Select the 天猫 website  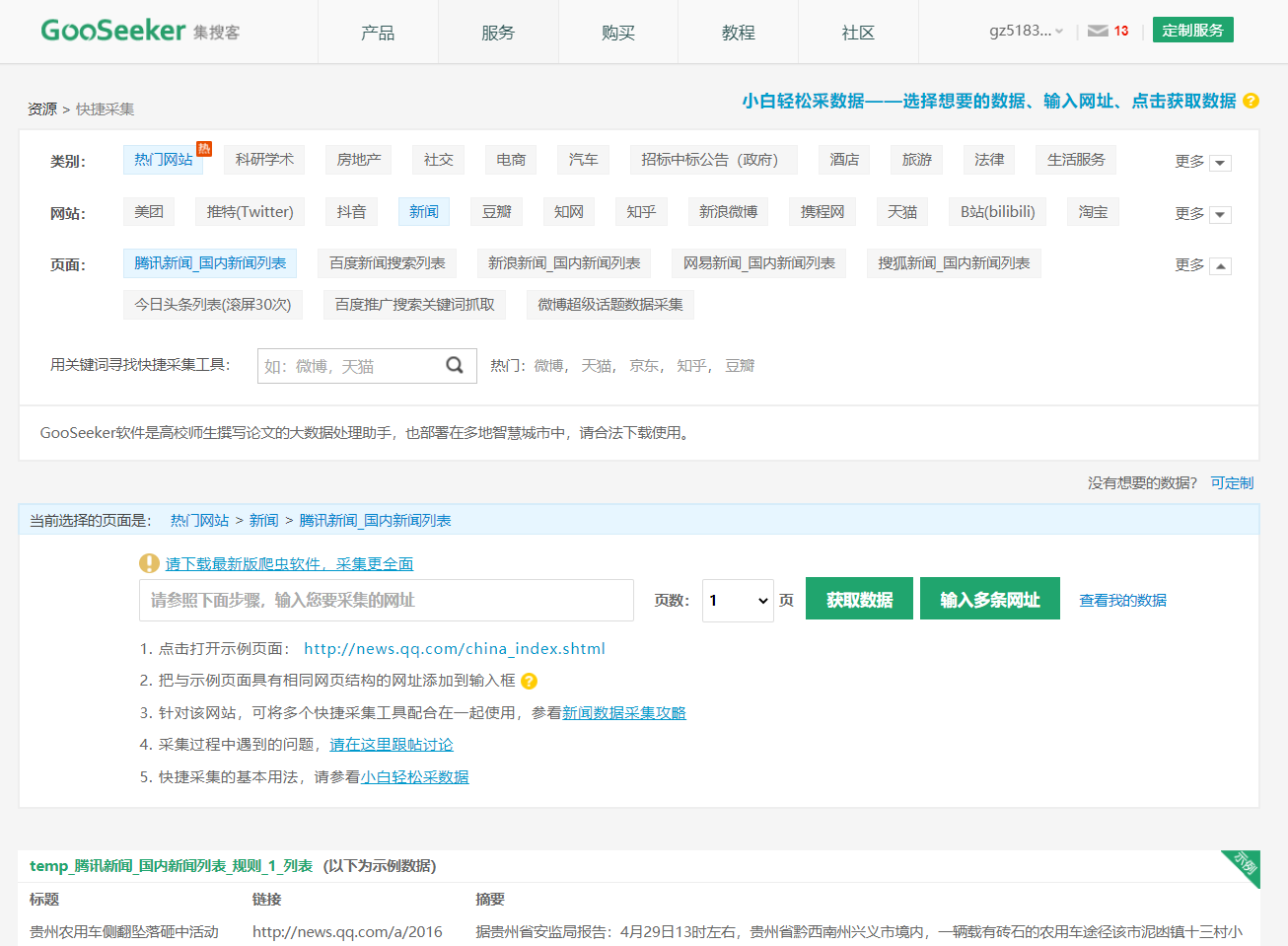[x=902, y=212]
